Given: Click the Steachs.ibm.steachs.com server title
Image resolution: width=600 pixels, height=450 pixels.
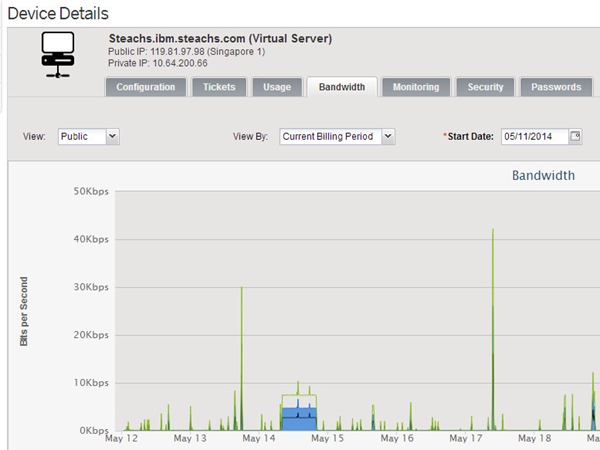Looking at the screenshot, I should 220,39.
